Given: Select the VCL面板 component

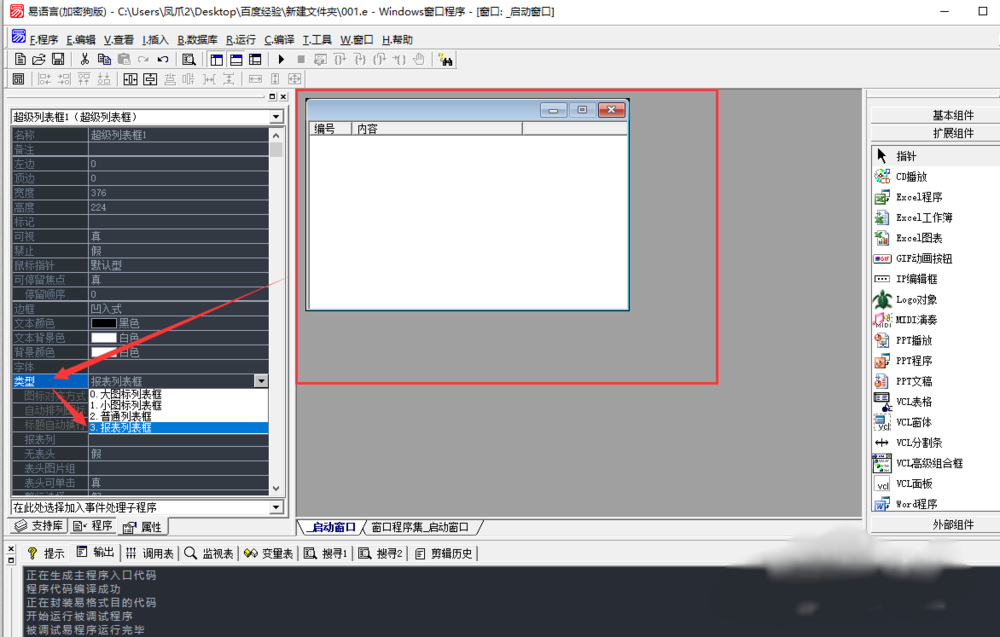Looking at the screenshot, I should pos(913,483).
